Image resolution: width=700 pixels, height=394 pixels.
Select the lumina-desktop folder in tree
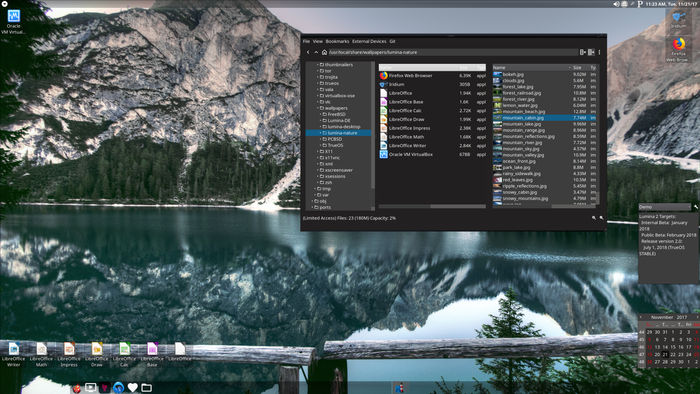pyautogui.click(x=344, y=127)
